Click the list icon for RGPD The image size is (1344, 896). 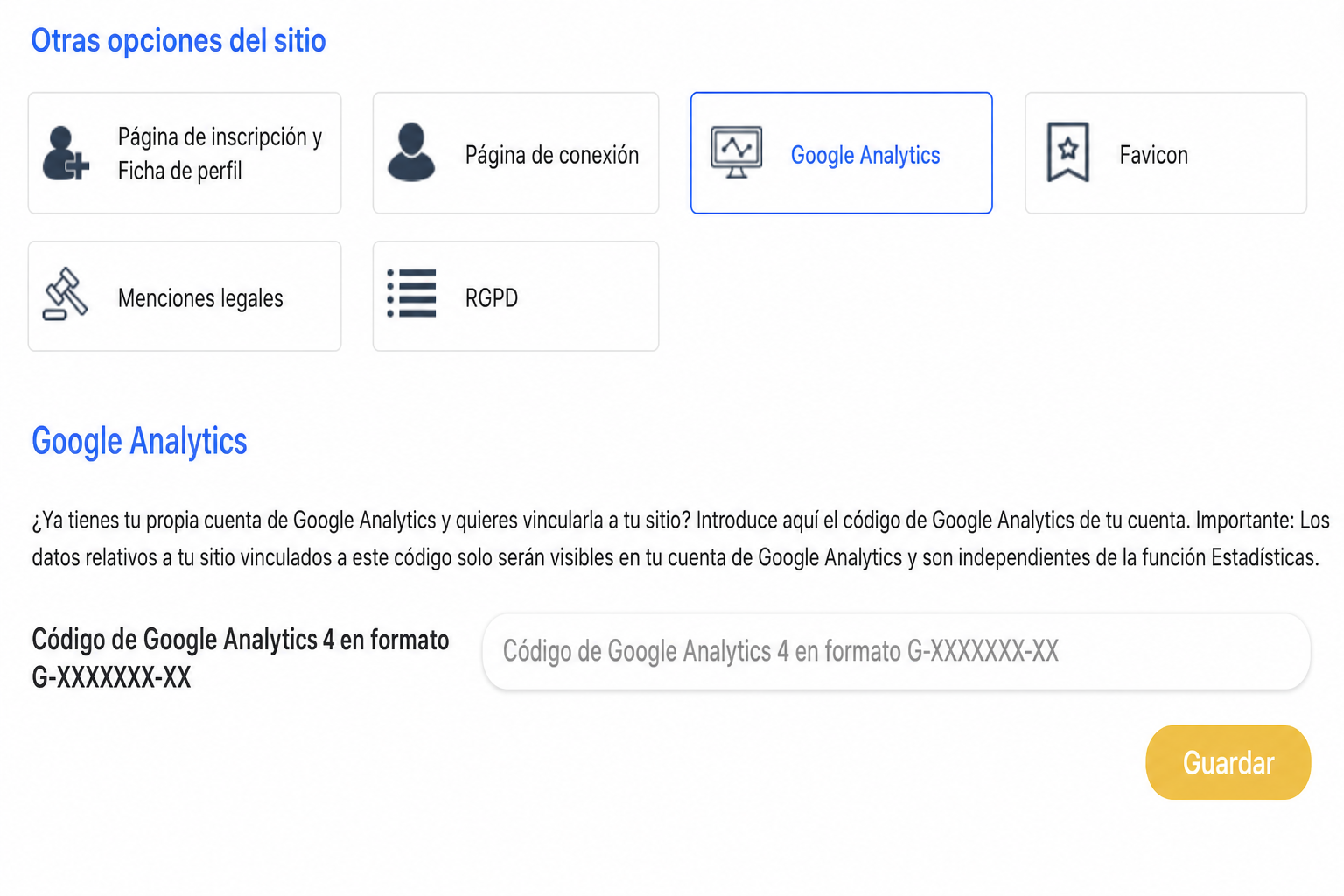pyautogui.click(x=411, y=293)
